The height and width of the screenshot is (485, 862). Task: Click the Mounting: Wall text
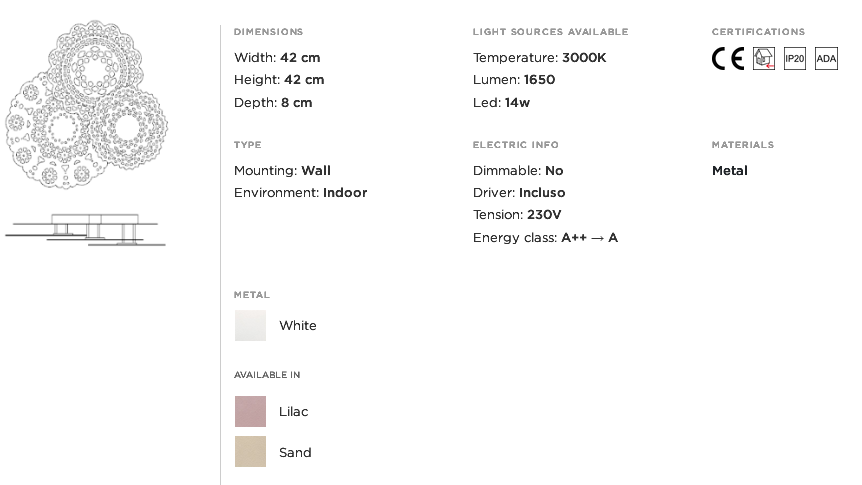click(282, 170)
